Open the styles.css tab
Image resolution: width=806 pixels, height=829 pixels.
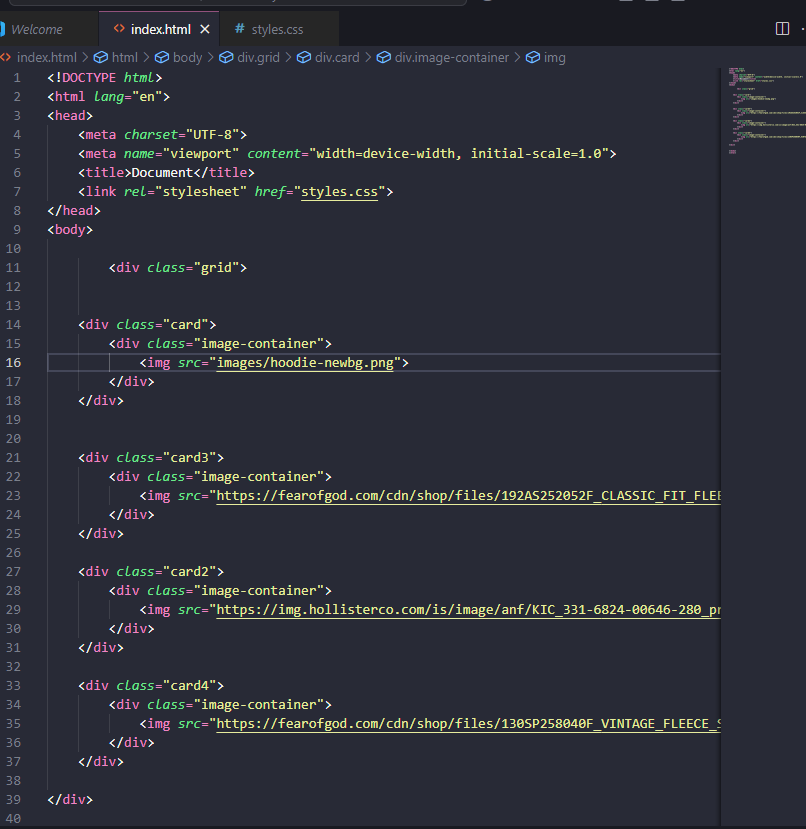point(277,29)
